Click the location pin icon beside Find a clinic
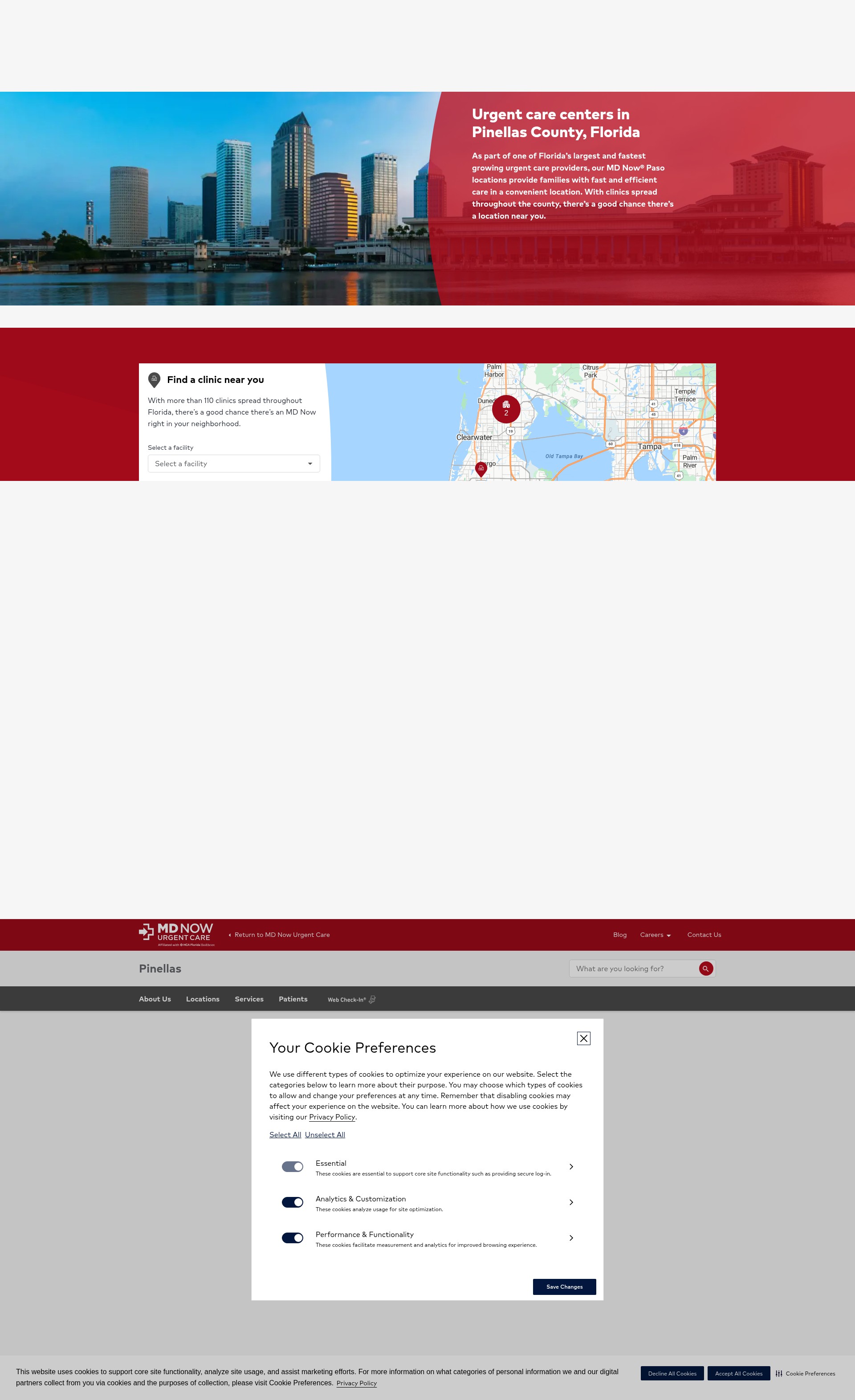 [154, 379]
